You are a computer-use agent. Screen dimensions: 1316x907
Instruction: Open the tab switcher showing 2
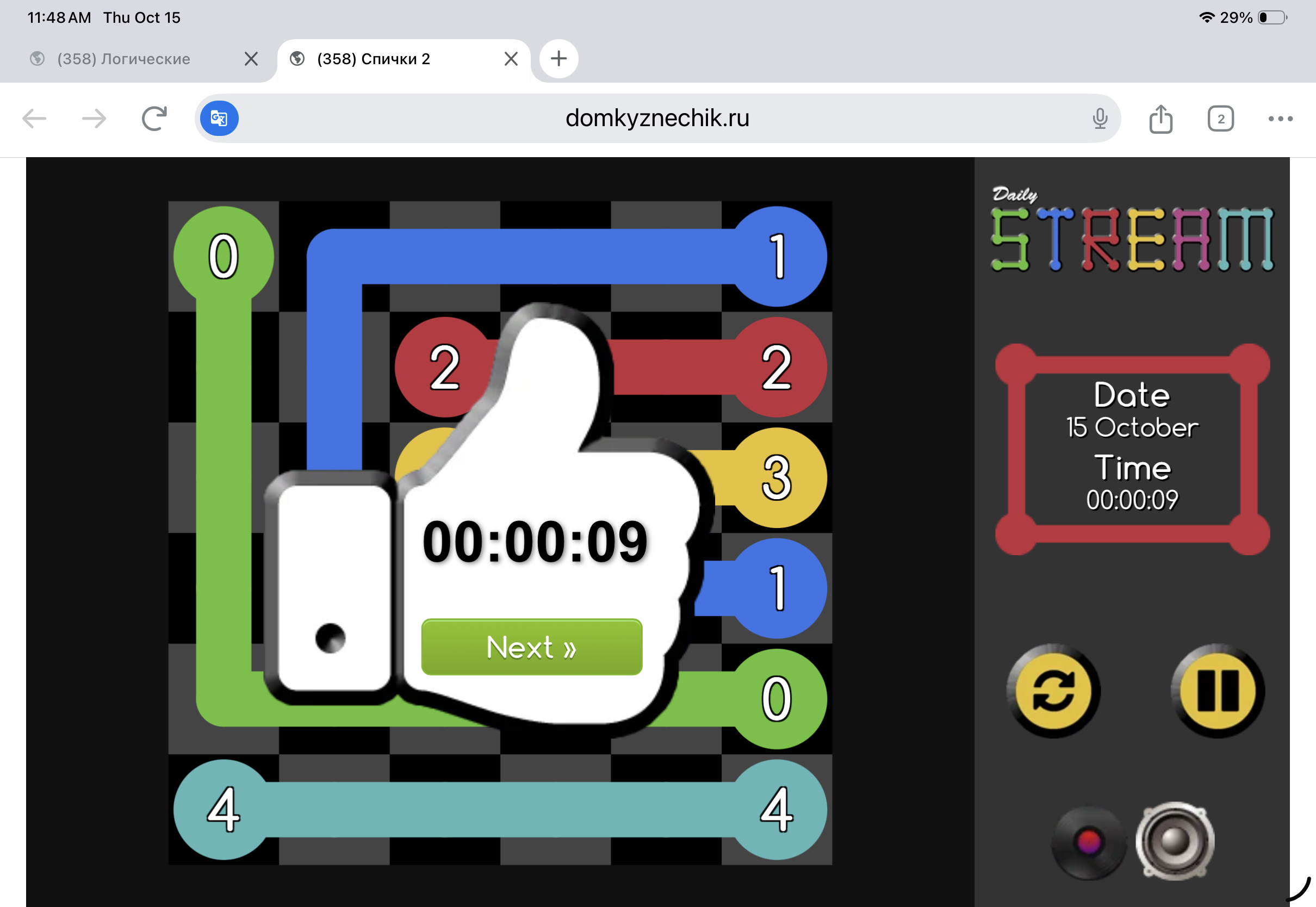(x=1220, y=119)
